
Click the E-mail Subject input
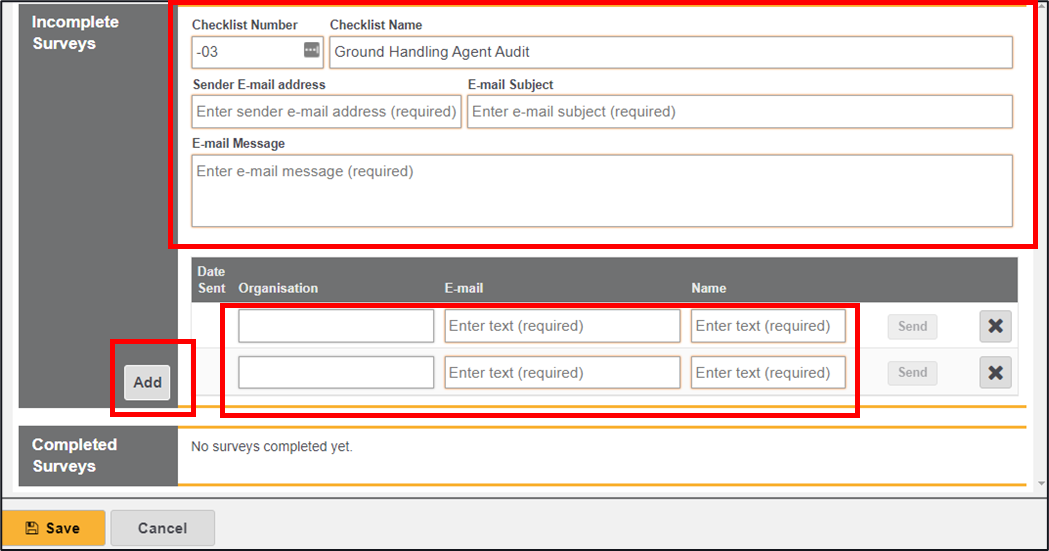click(x=739, y=112)
